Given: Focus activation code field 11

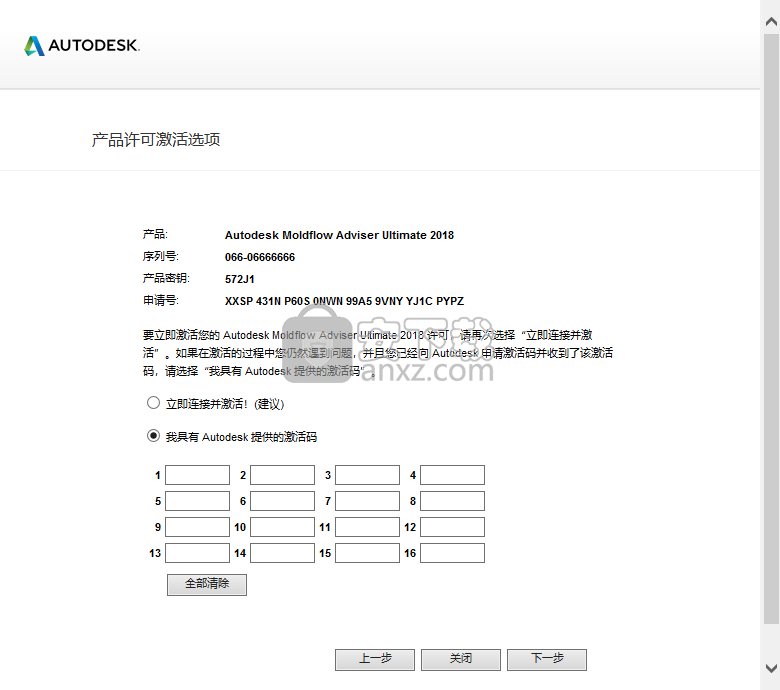Looking at the screenshot, I should (368, 527).
